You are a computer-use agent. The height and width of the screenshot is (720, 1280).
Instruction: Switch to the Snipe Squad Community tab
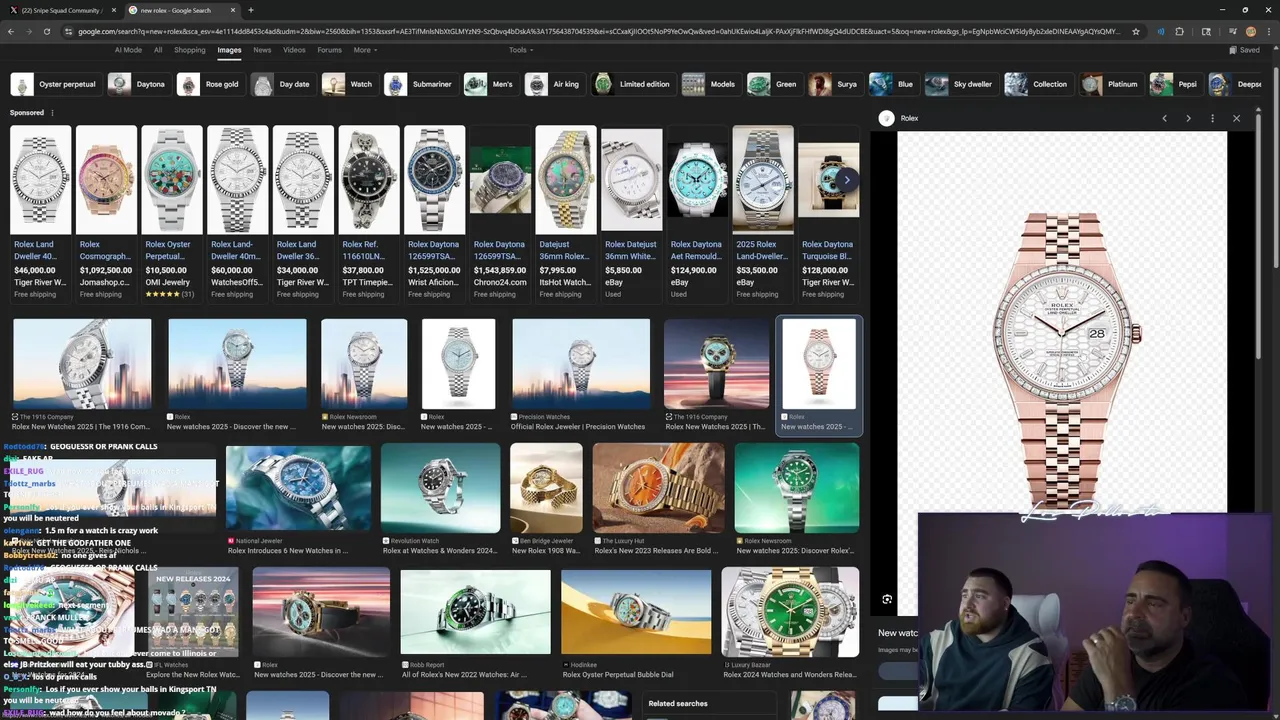tap(62, 10)
